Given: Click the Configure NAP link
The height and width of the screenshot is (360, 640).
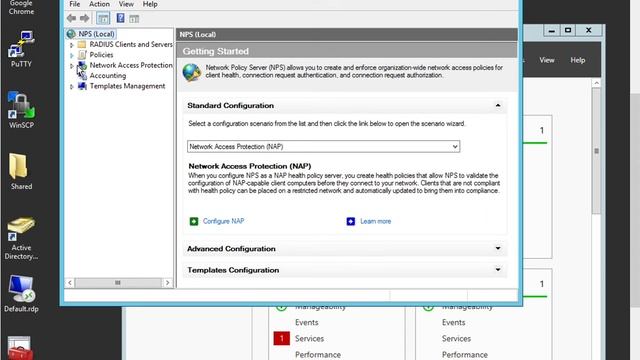Looking at the screenshot, I should [223, 221].
